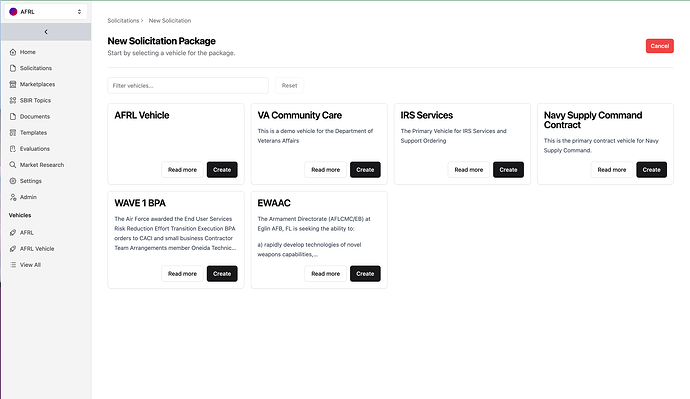Open the AFRL organization switcher dropdown

point(46,12)
